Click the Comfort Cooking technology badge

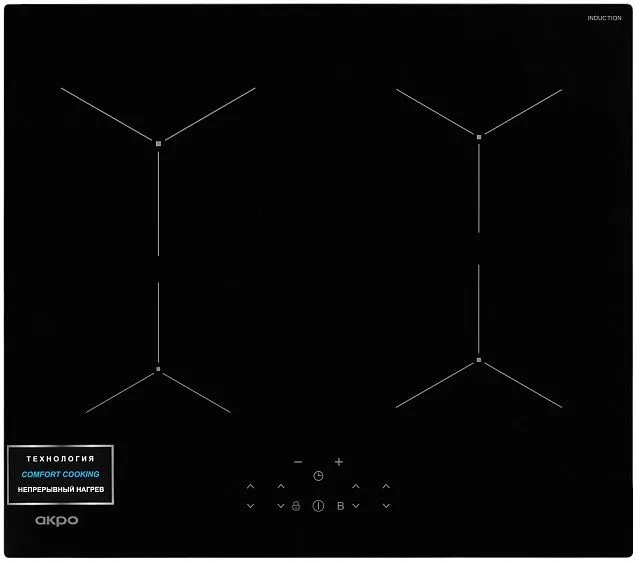click(61, 474)
